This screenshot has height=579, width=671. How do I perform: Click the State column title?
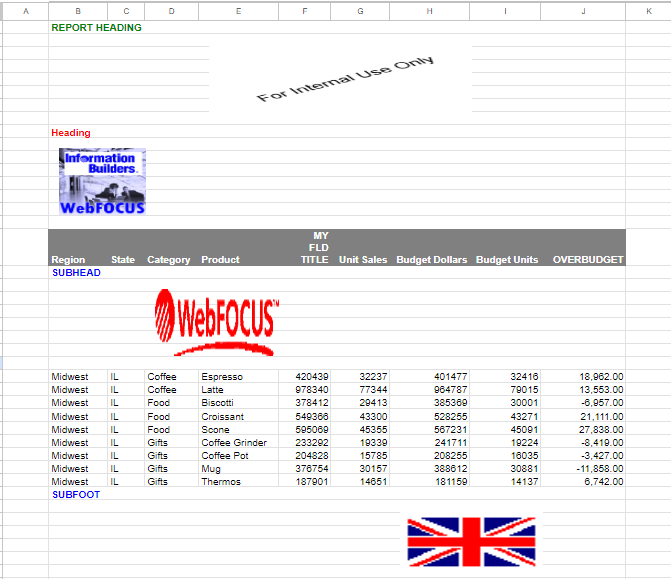[123, 260]
